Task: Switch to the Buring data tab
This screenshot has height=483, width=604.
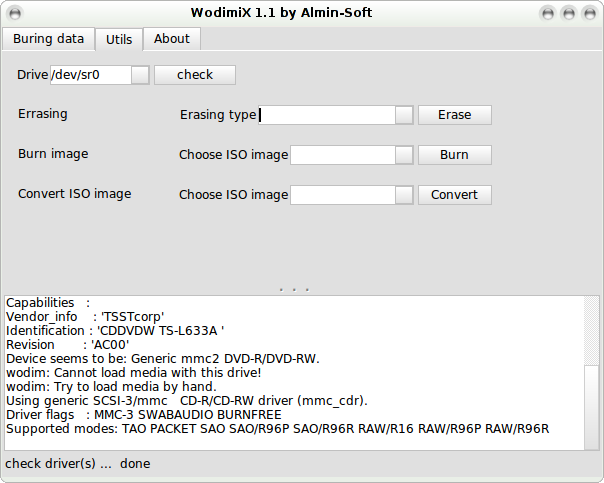Action: [x=49, y=39]
